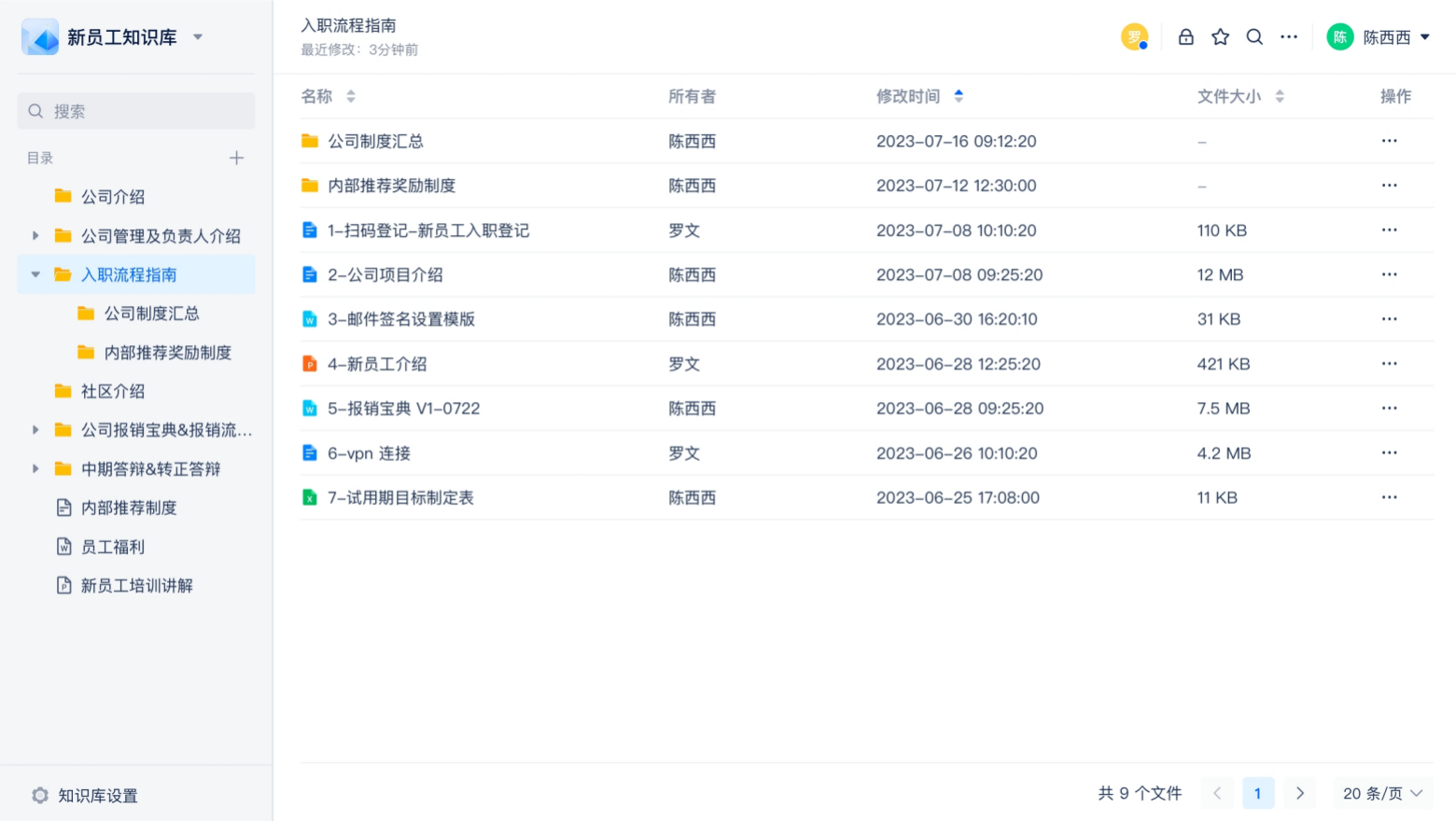Open the permissions lock icon
Viewport: 1456px width, 821px height.
1185,36
